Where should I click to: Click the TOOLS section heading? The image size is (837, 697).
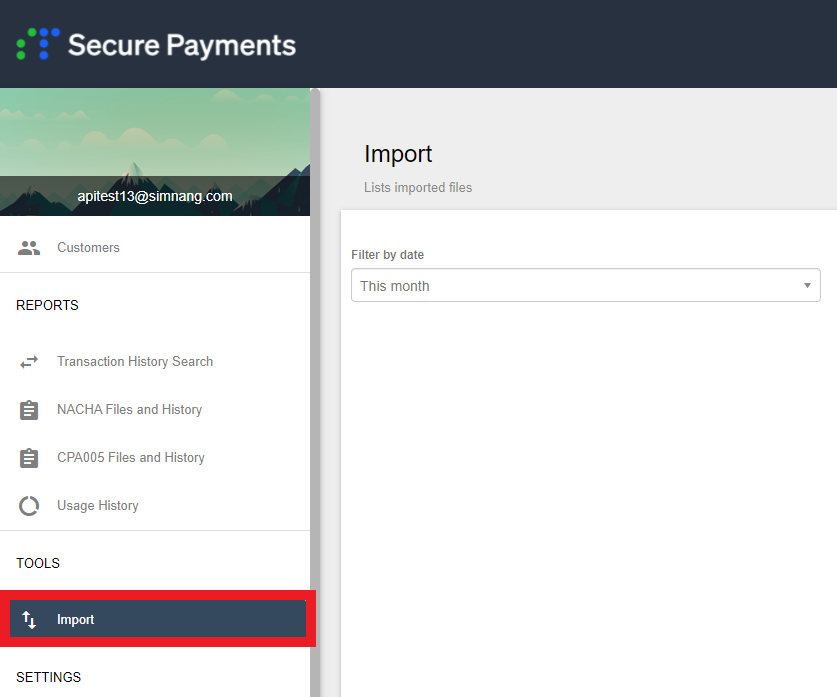[x=38, y=563]
